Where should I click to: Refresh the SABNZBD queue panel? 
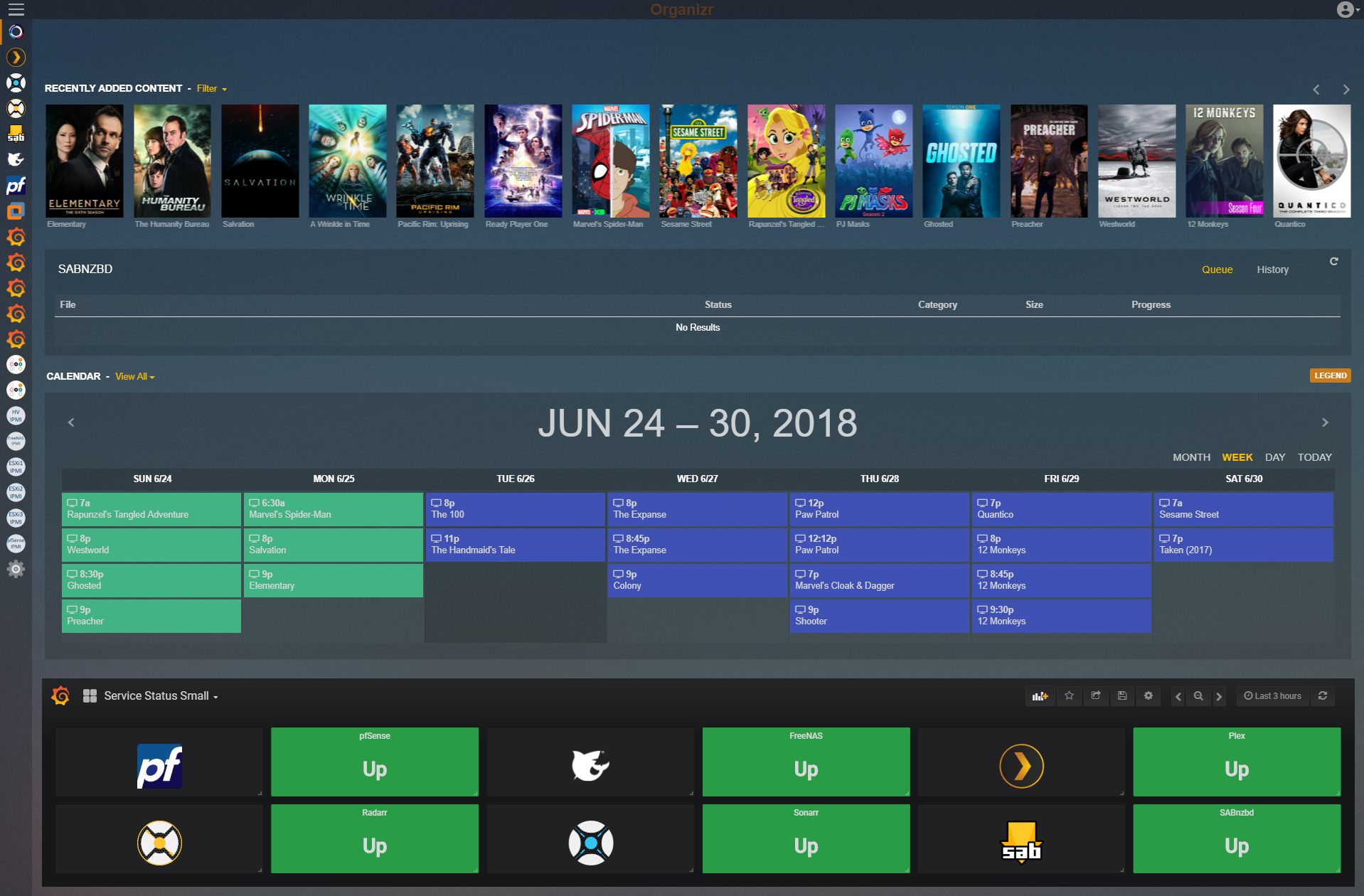(1333, 262)
